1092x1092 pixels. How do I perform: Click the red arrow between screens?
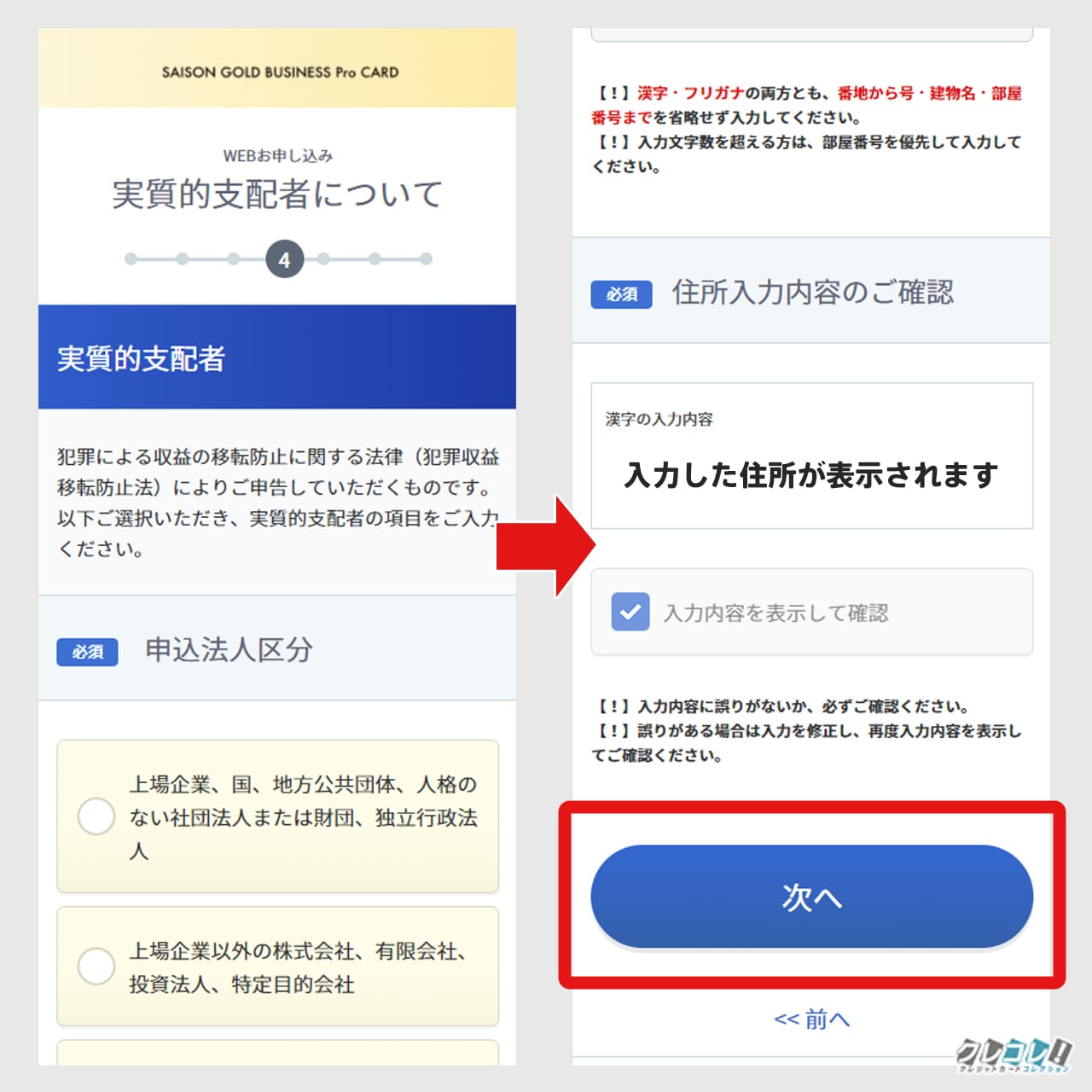coord(546,546)
